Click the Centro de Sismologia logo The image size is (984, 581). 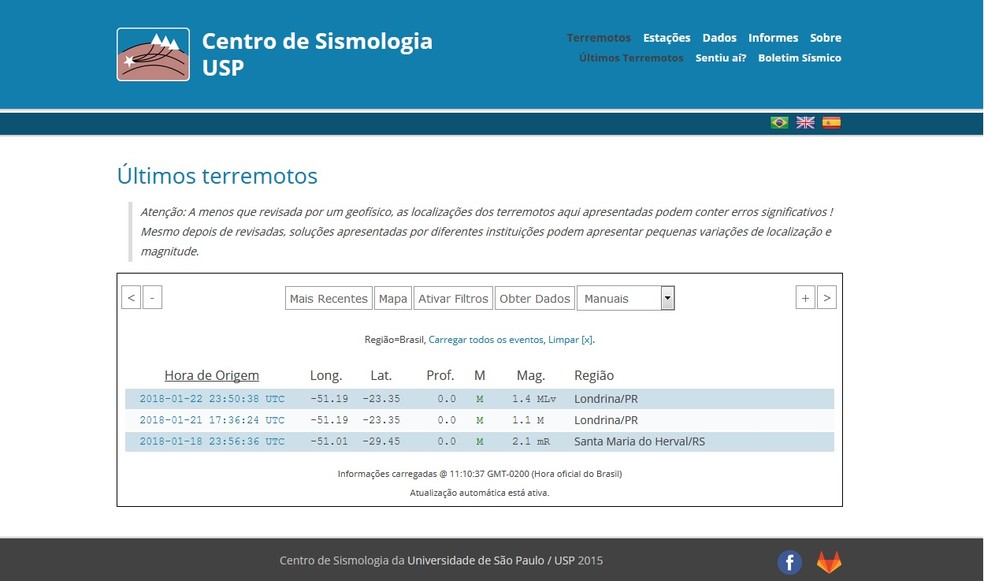click(153, 54)
